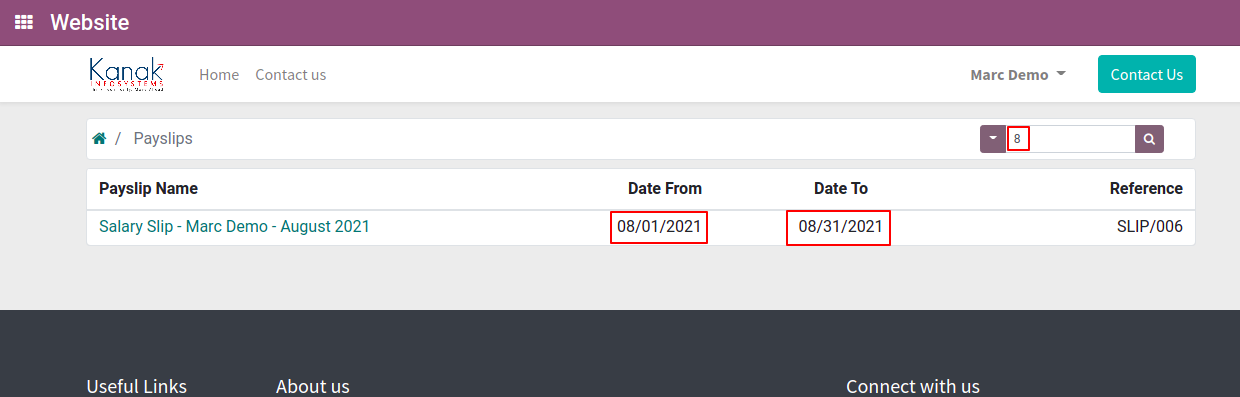Open the Marc Demo user dropdown
The width and height of the screenshot is (1240, 397).
tap(1018, 75)
